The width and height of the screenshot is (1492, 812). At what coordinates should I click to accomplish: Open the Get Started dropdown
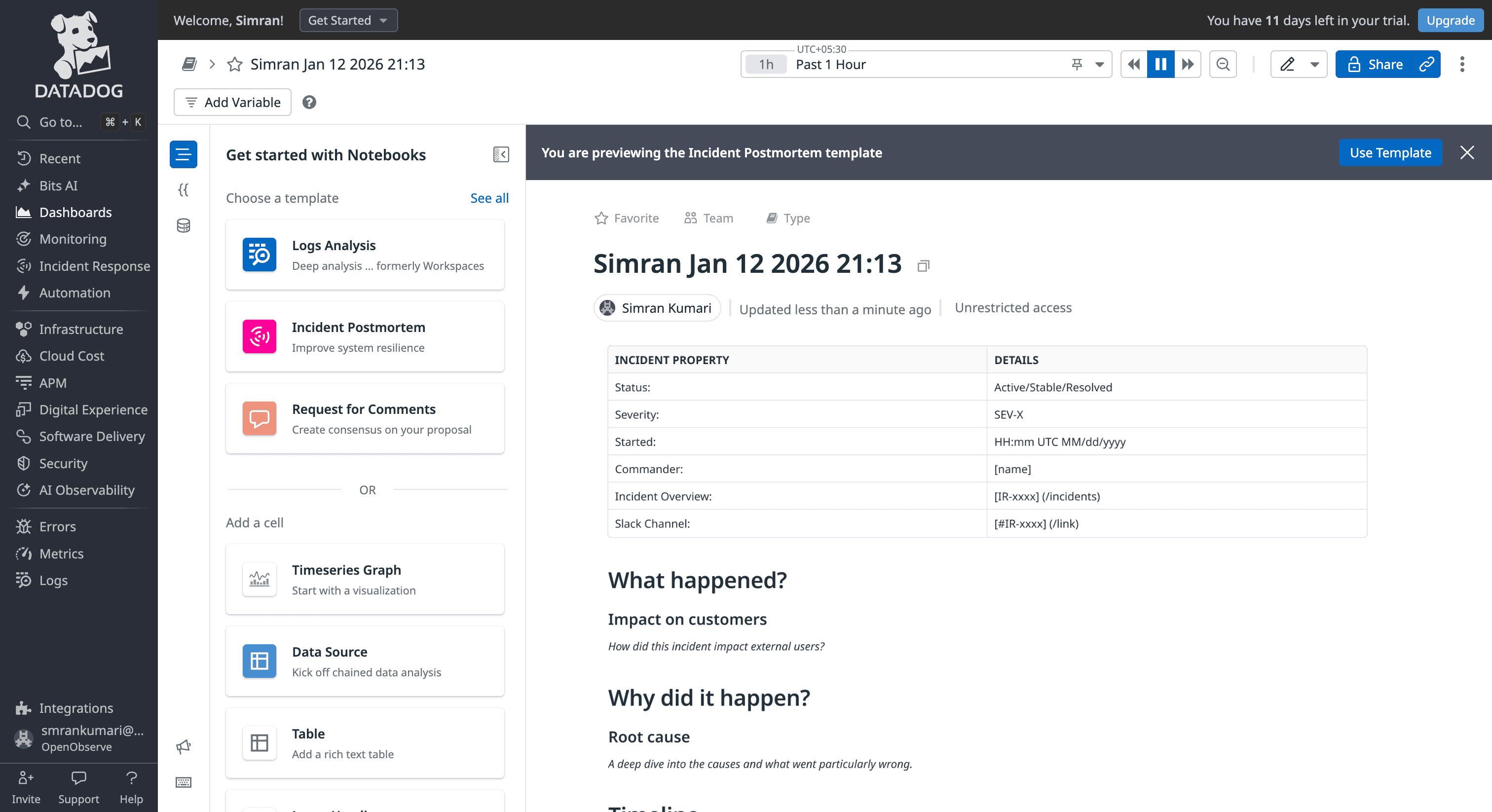click(348, 20)
